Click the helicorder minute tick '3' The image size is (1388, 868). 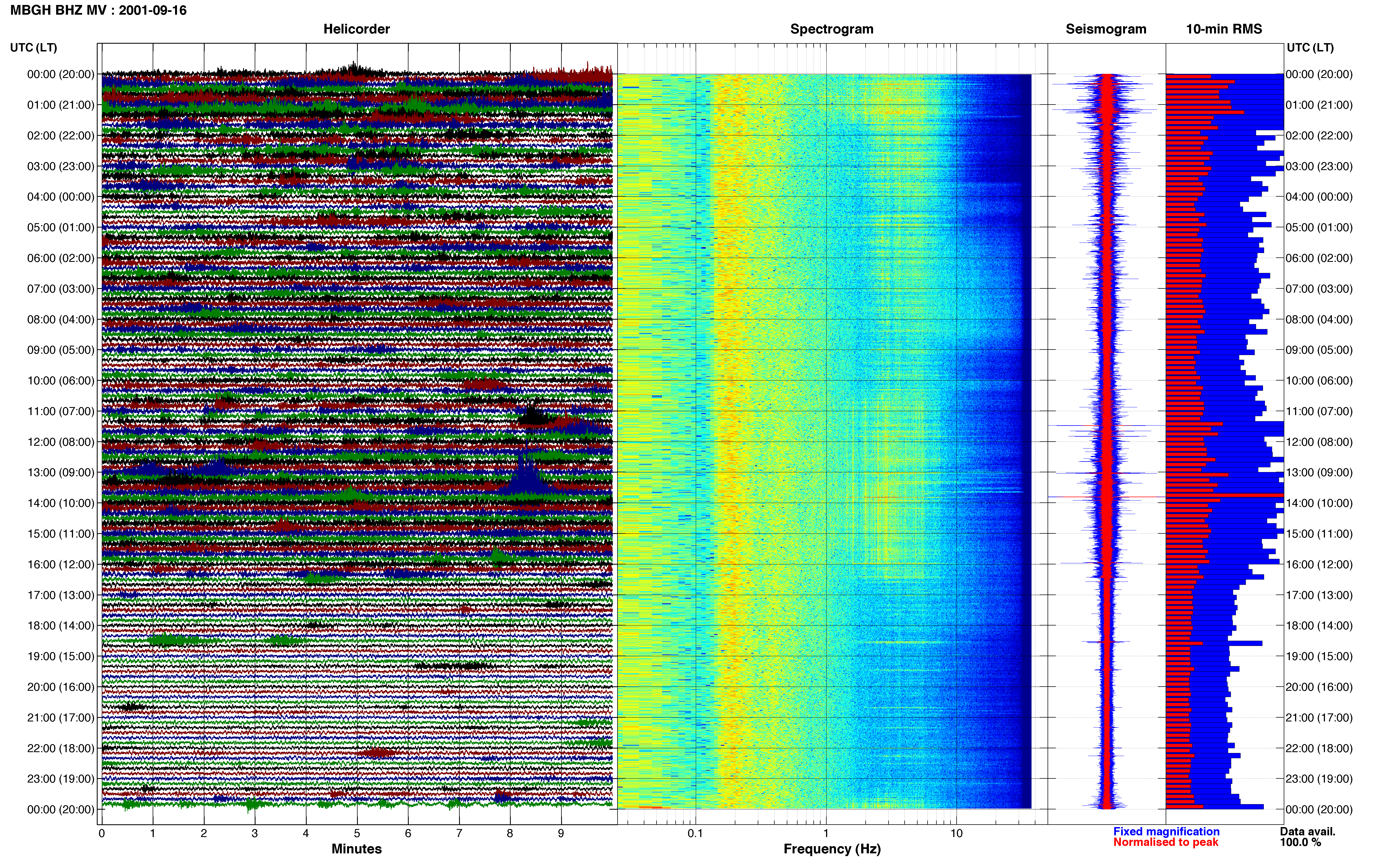[255, 833]
